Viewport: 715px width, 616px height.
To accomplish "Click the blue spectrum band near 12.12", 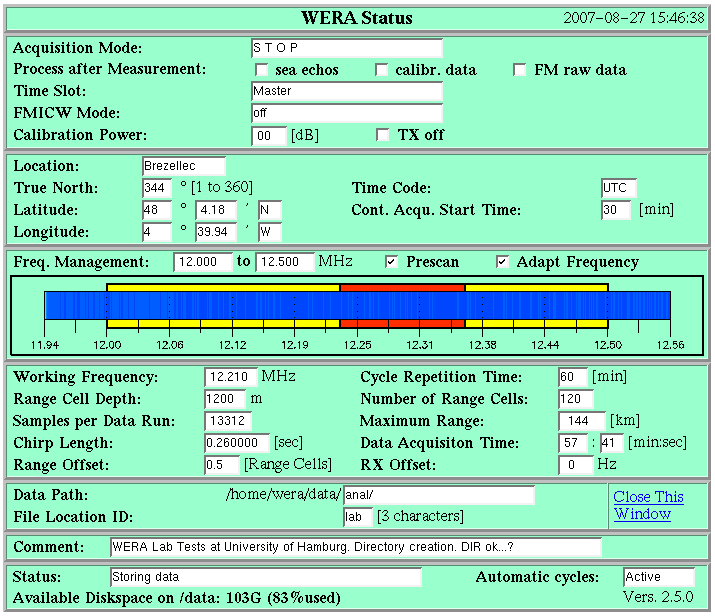I will point(233,305).
